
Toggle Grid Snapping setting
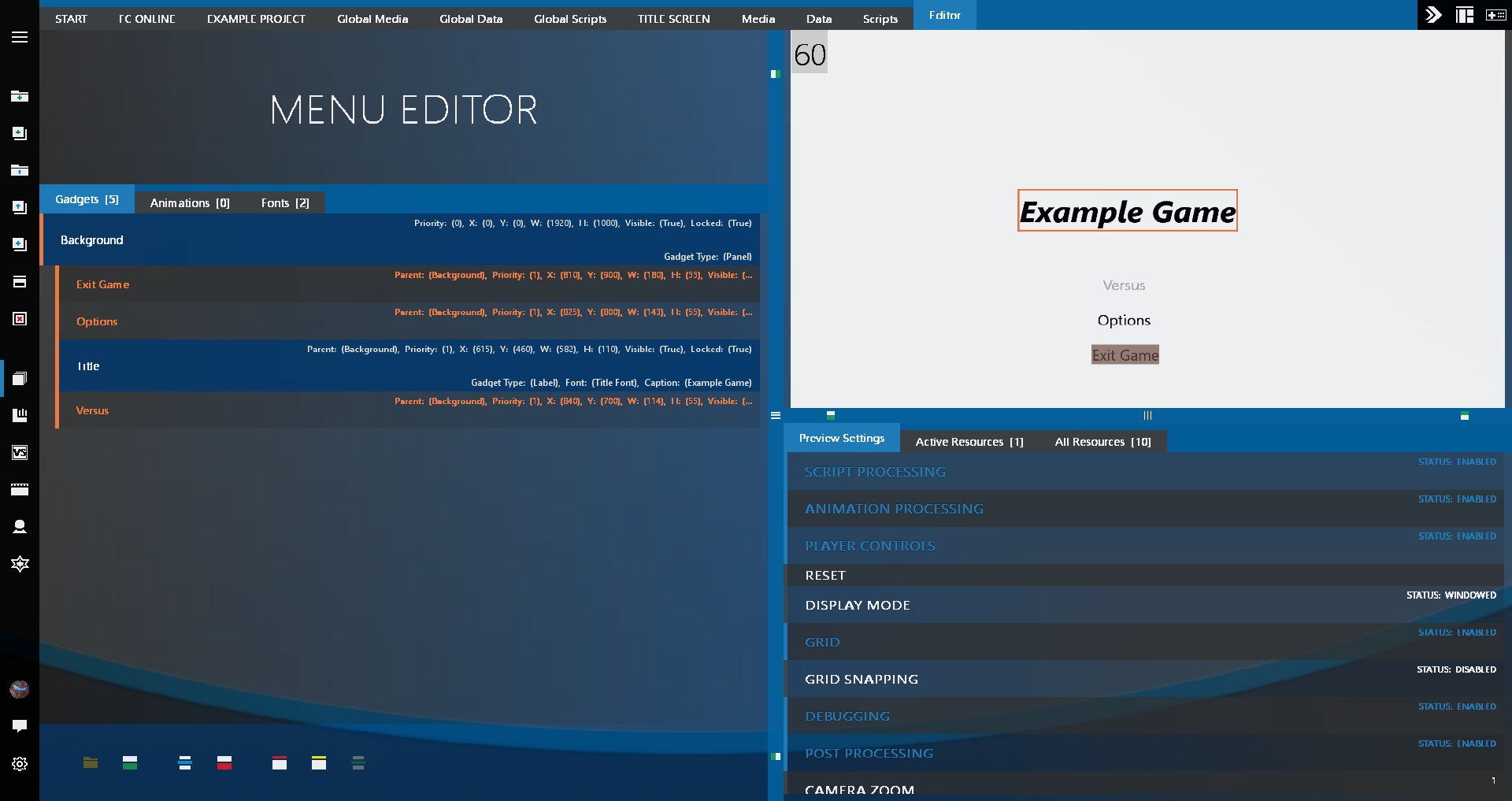click(x=1145, y=678)
